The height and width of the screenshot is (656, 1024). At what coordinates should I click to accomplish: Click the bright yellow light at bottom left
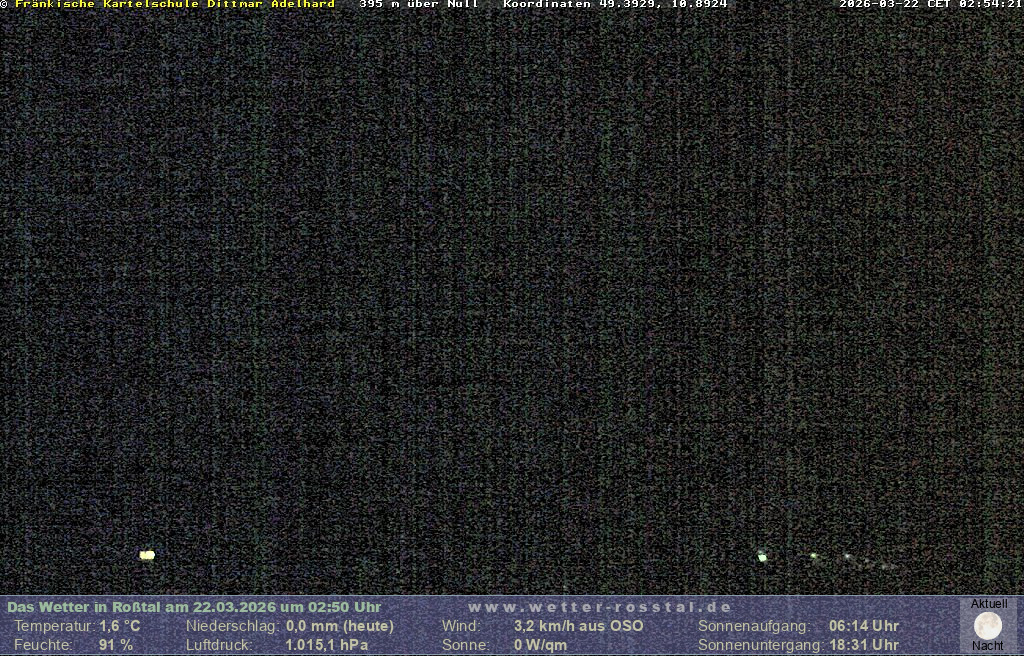pyautogui.click(x=147, y=555)
